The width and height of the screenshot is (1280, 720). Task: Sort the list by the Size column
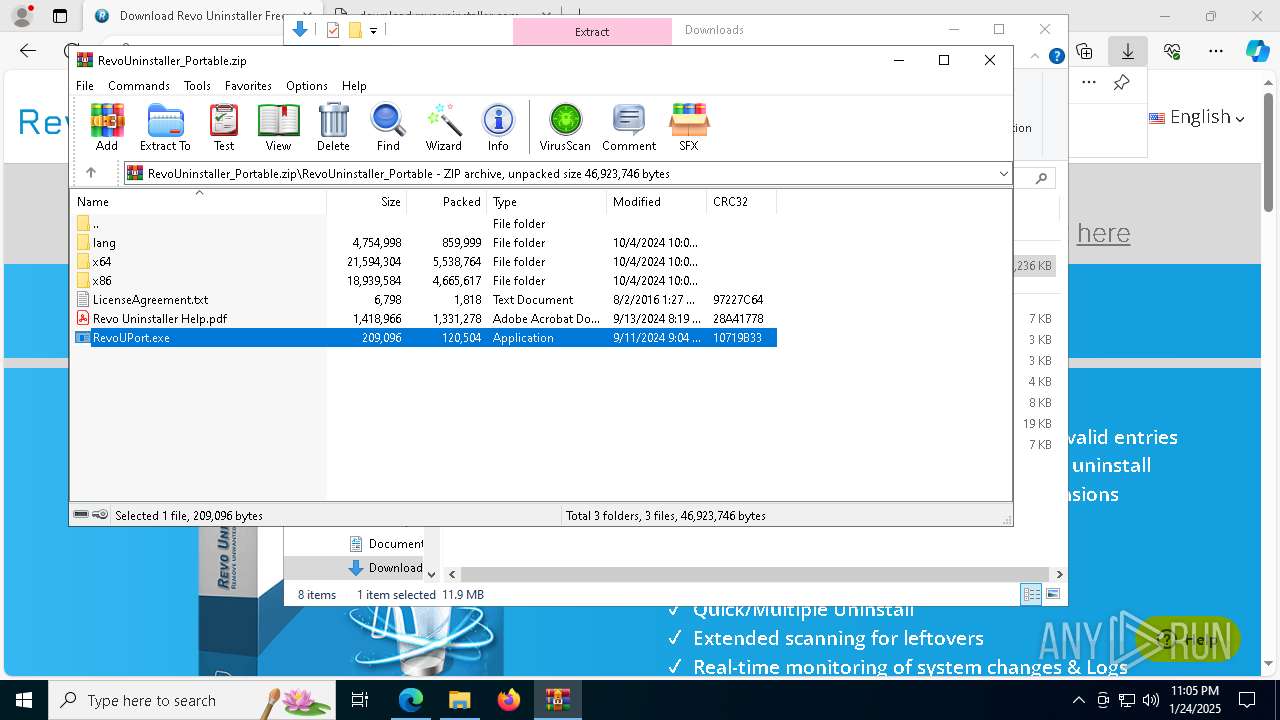point(366,201)
